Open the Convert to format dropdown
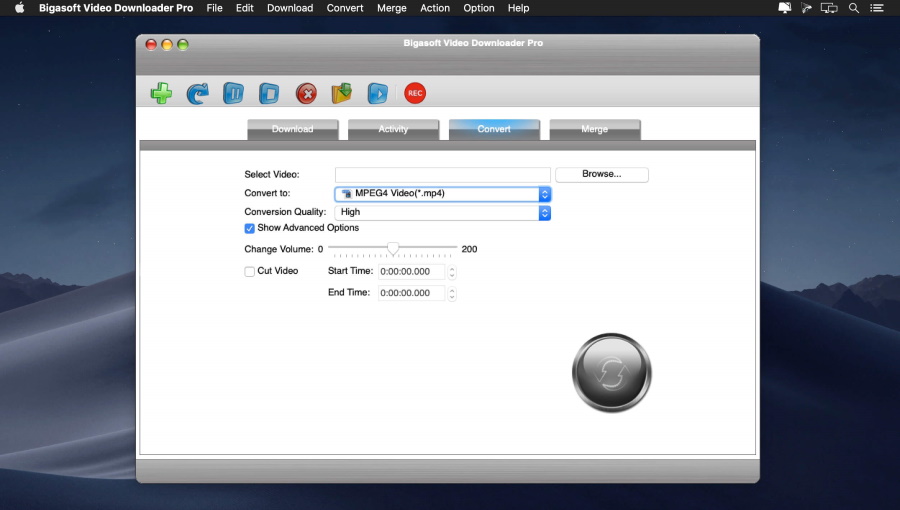The image size is (900, 510). [443, 194]
